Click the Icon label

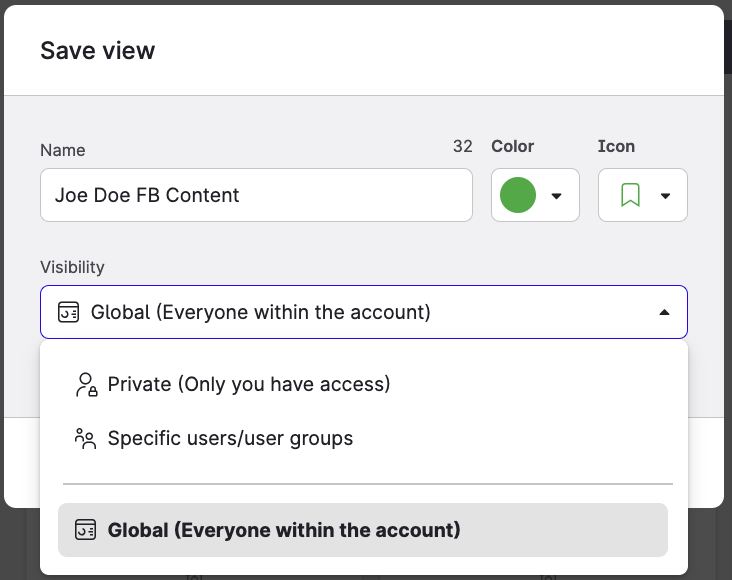616,146
